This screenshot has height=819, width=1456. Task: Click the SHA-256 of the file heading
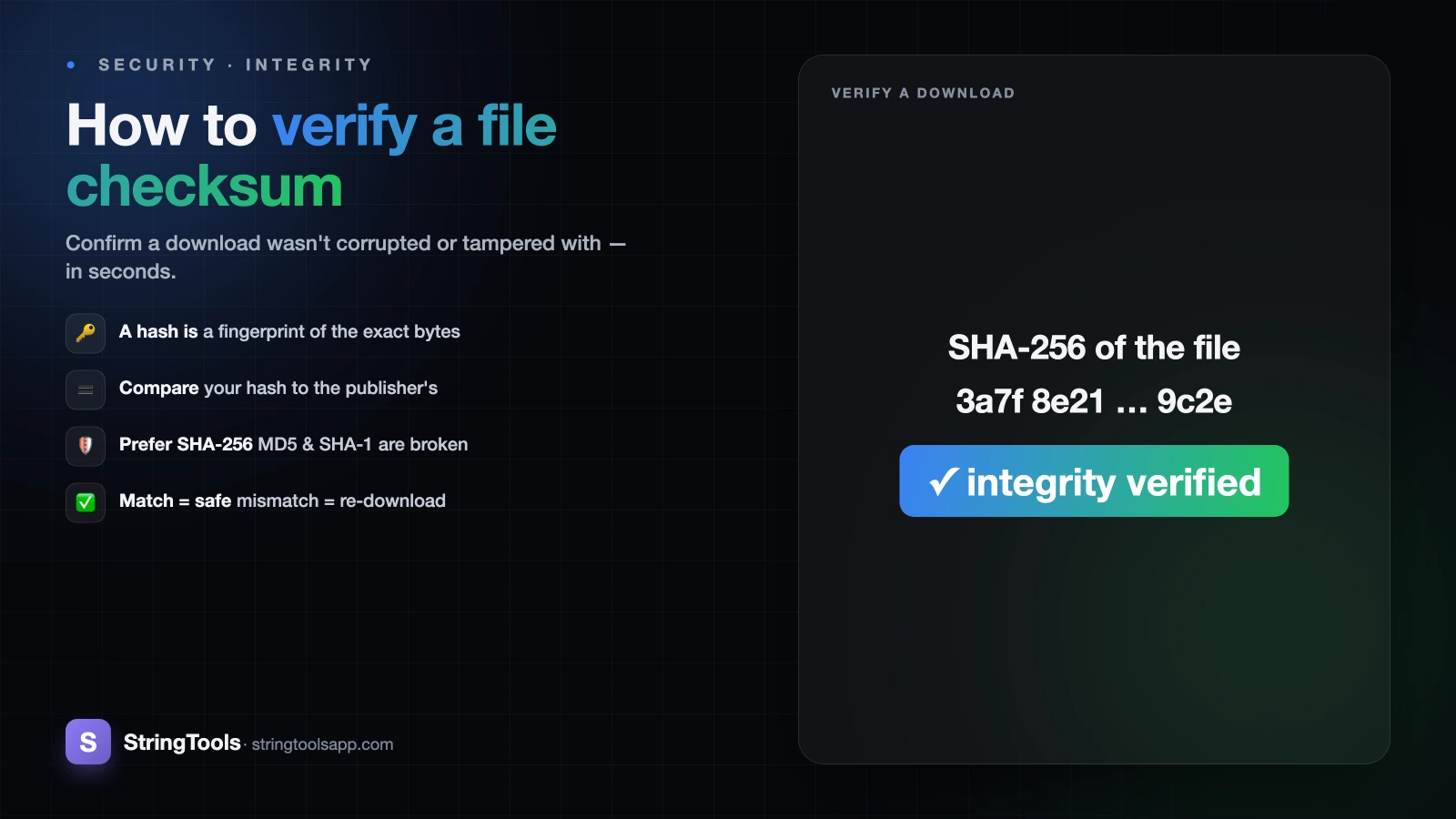(1094, 348)
